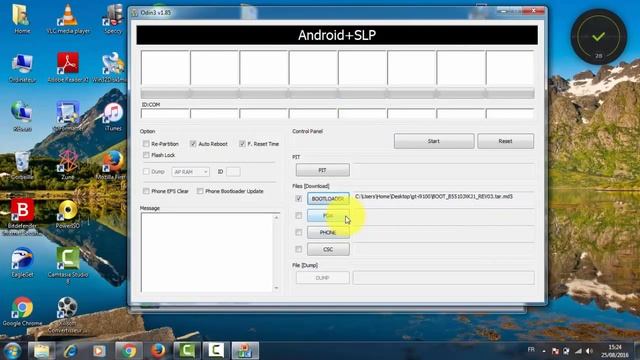Image resolution: width=640 pixels, height=360 pixels.
Task: Launch the PowerISO desktop shortcut
Action: pos(68,214)
